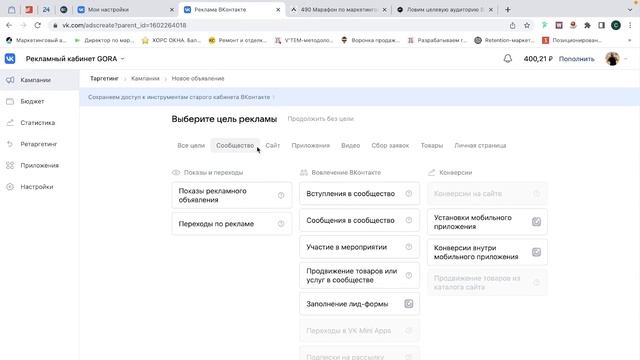Select the Все цели tab
Viewport: 640px width, 360px height.
click(x=191, y=145)
